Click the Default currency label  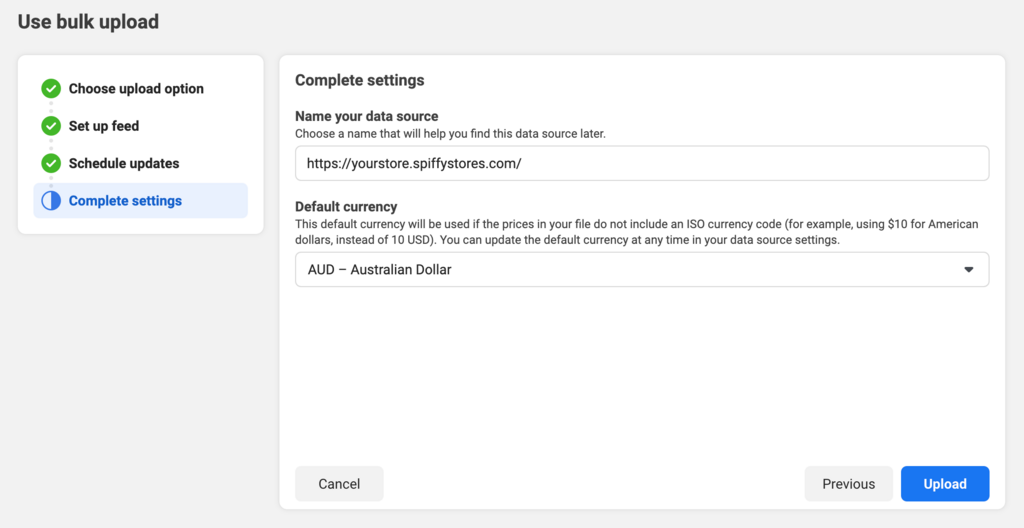pos(346,206)
